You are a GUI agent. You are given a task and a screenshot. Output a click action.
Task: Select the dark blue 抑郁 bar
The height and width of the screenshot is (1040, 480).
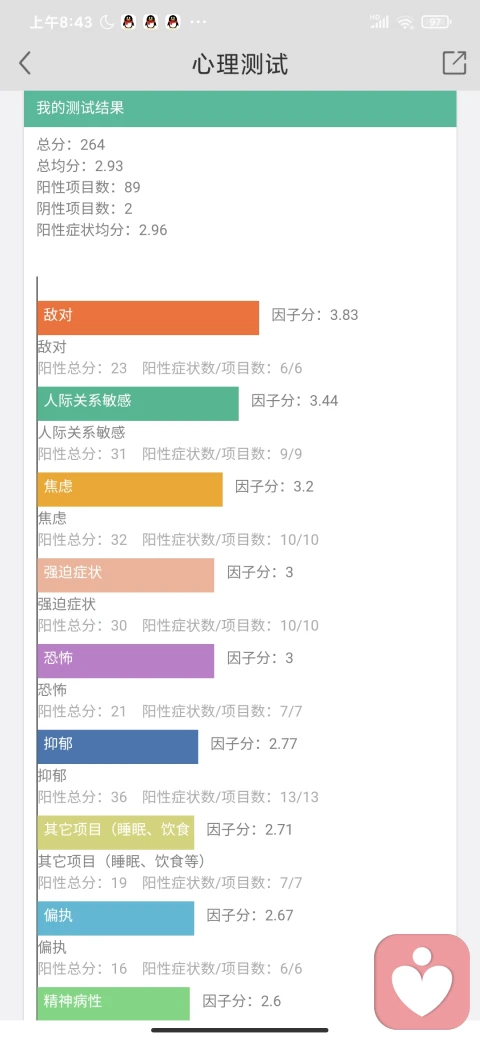118,746
